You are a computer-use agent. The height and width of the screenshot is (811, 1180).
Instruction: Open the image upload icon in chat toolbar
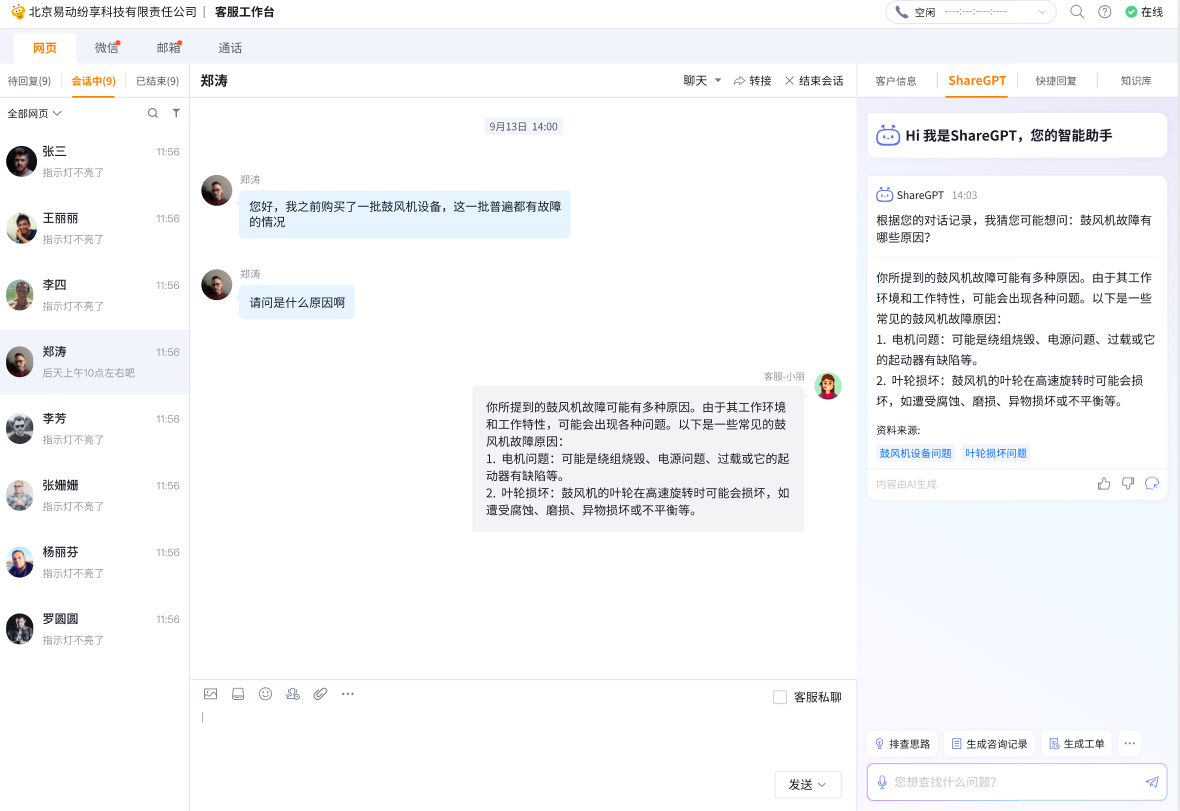click(211, 693)
